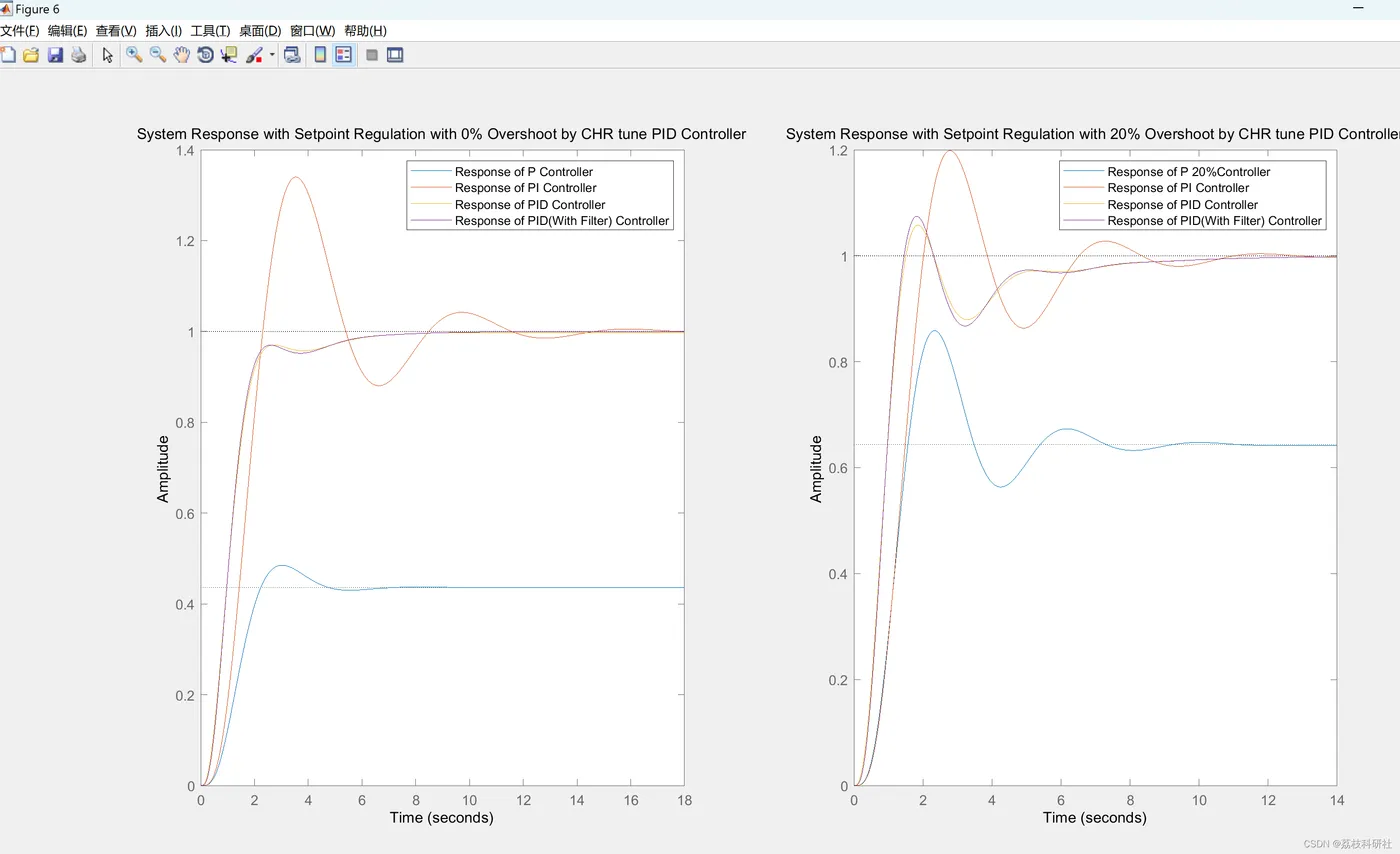This screenshot has width=1400, height=854.
Task: Click the left plot's 'Time (seconds)' label
Action: click(x=442, y=818)
